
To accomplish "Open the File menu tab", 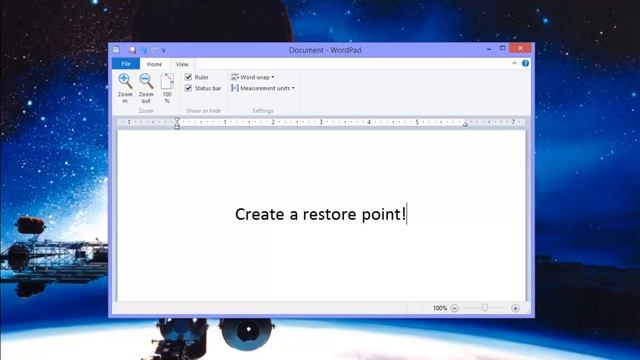I will tap(126, 64).
